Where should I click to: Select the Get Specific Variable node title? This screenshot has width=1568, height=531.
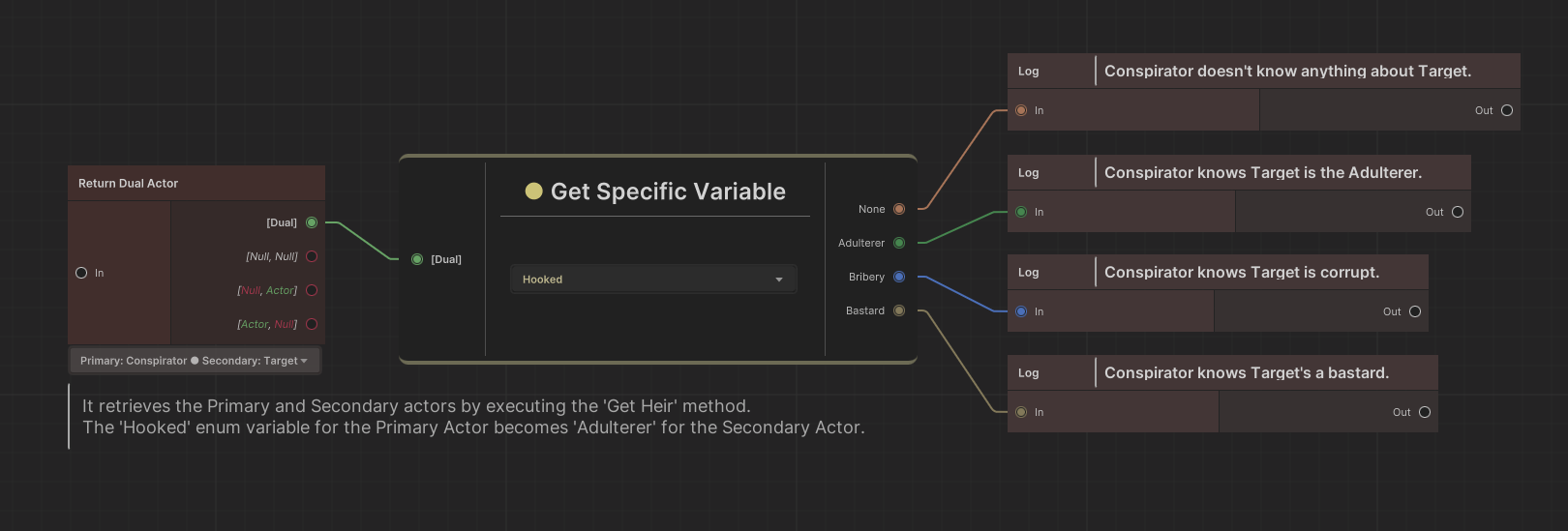click(x=668, y=192)
